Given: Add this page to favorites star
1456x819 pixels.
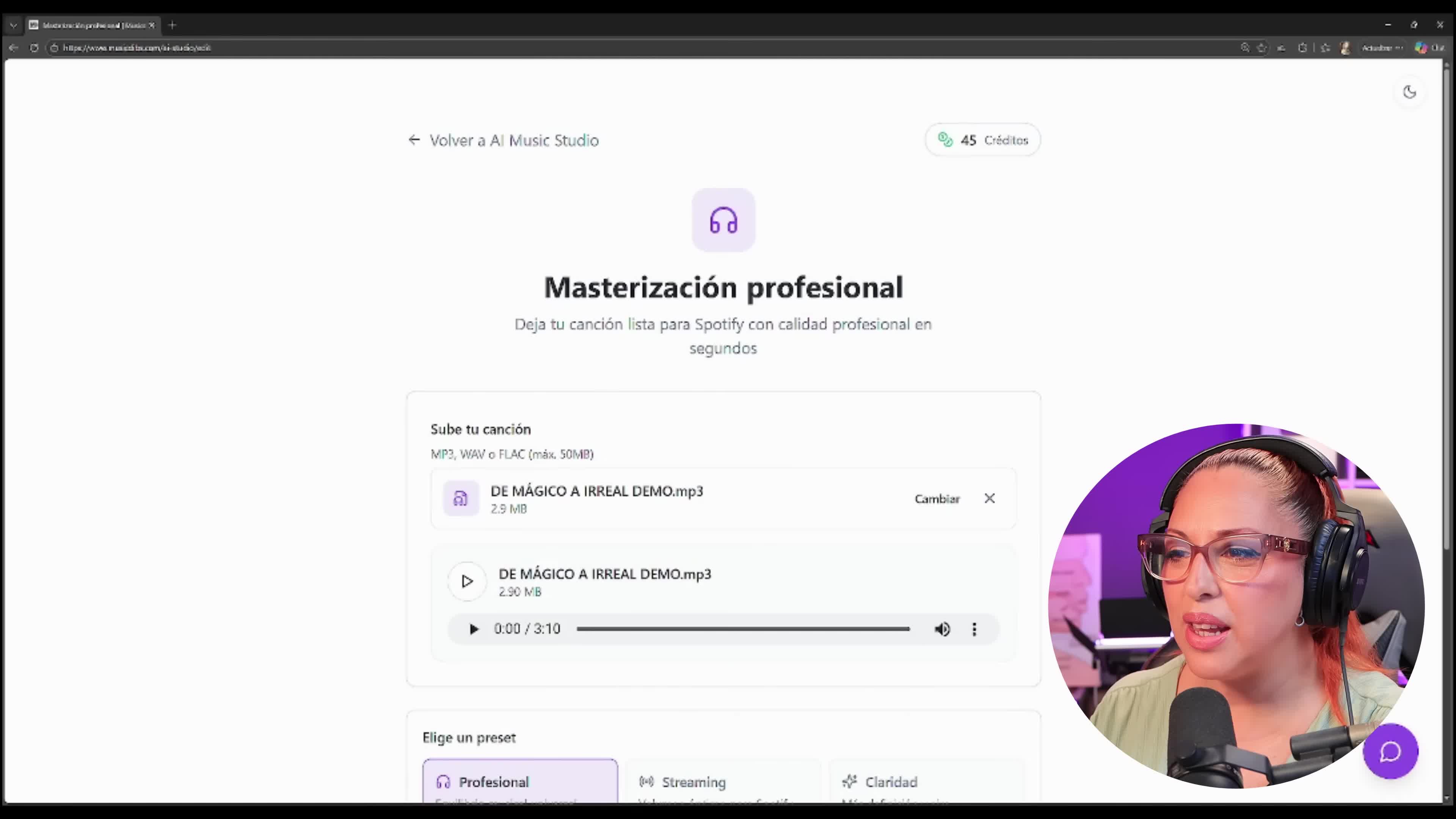Looking at the screenshot, I should pos(1262,48).
